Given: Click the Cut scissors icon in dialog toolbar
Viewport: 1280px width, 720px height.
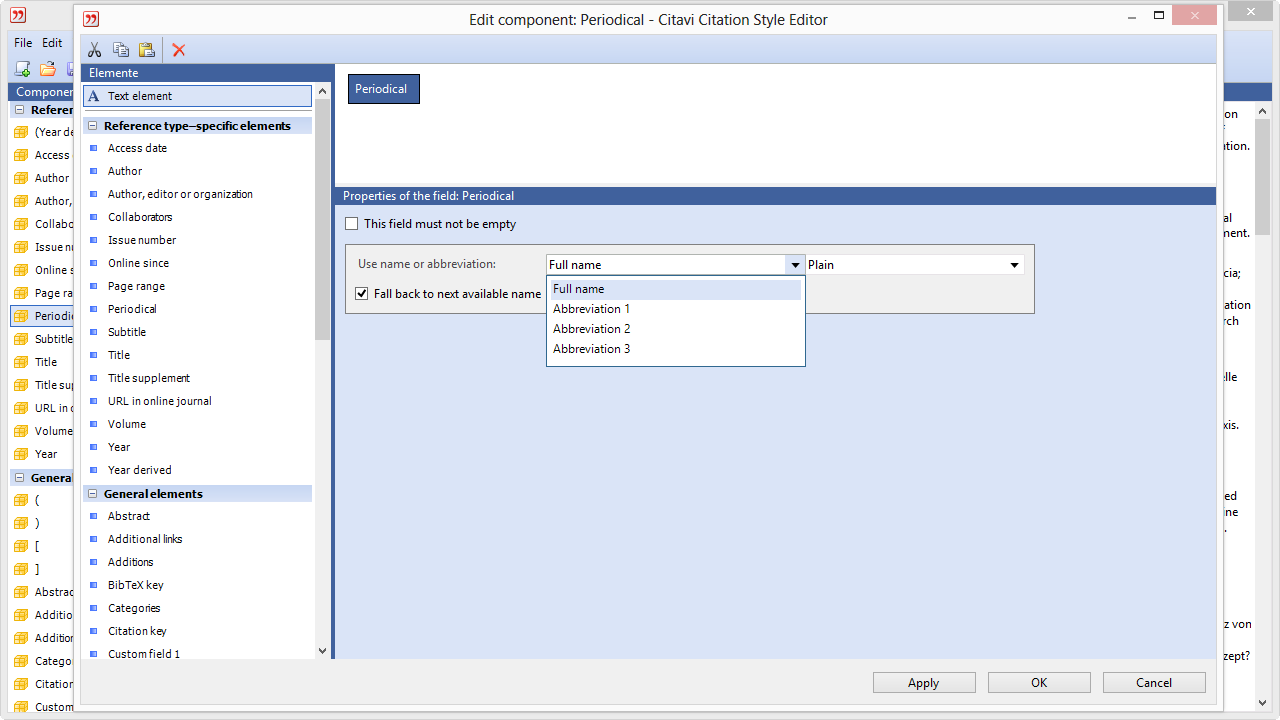Looking at the screenshot, I should click(x=95, y=50).
